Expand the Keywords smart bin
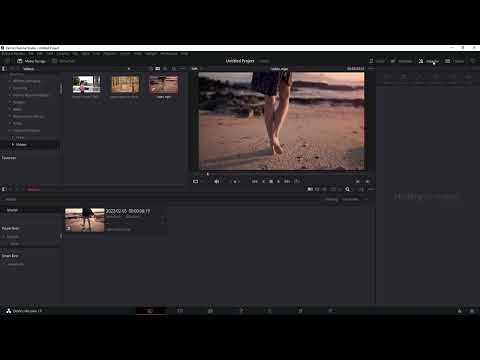Viewport: 480px width, 360px height. [4, 264]
